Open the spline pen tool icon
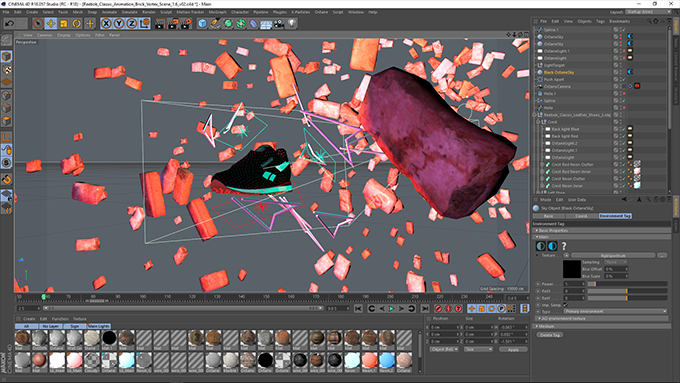Image resolution: width=680 pixels, height=383 pixels. coord(215,23)
